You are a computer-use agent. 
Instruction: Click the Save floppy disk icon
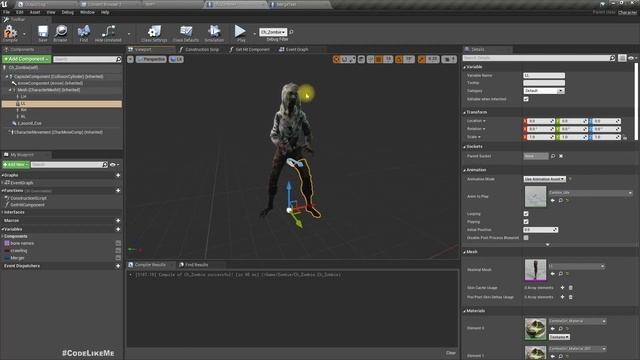(42, 31)
